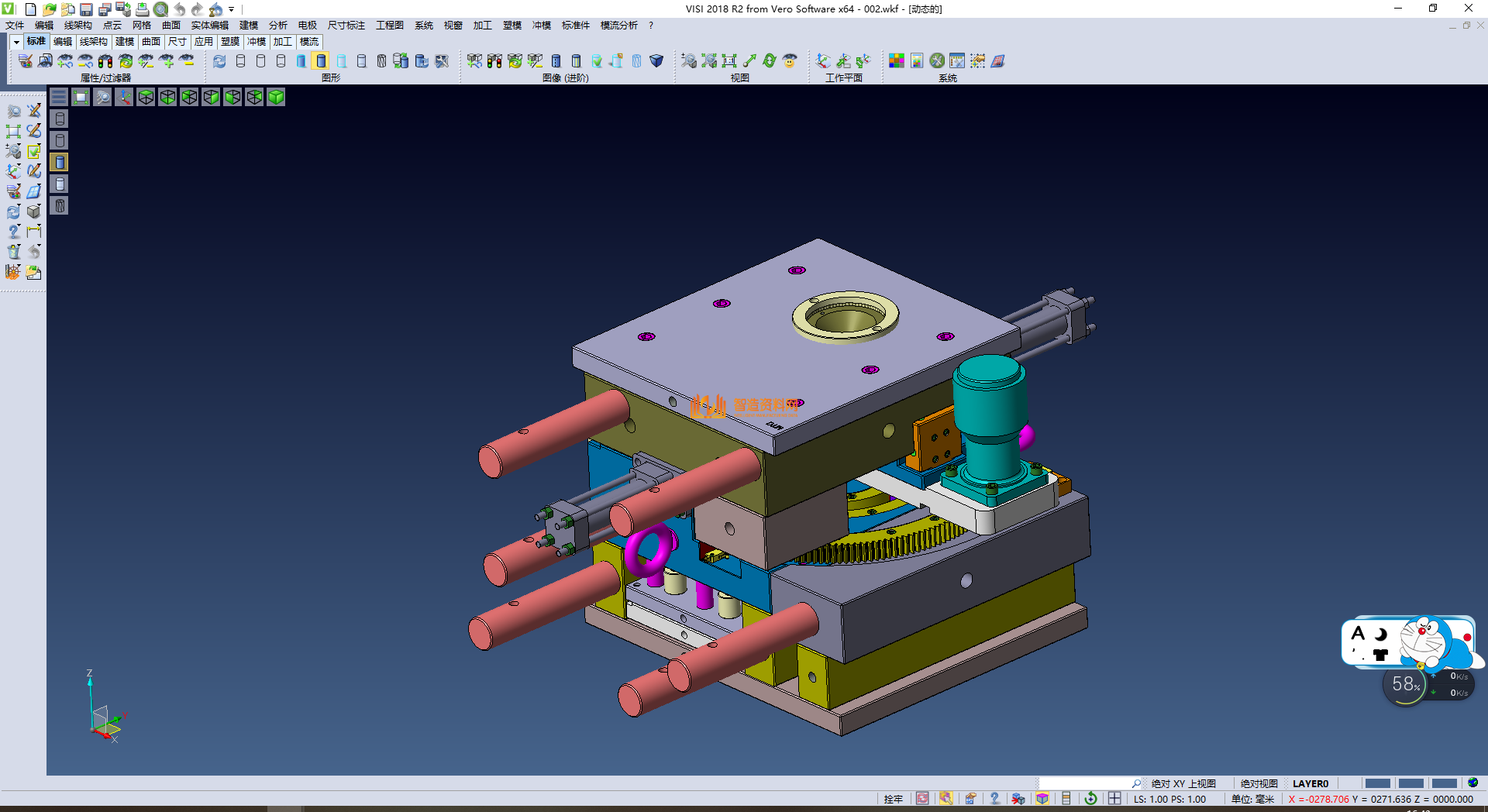Screen dimensions: 1488x812
Task: Expand the quick access toolbar customize arrow
Action: click(232, 10)
